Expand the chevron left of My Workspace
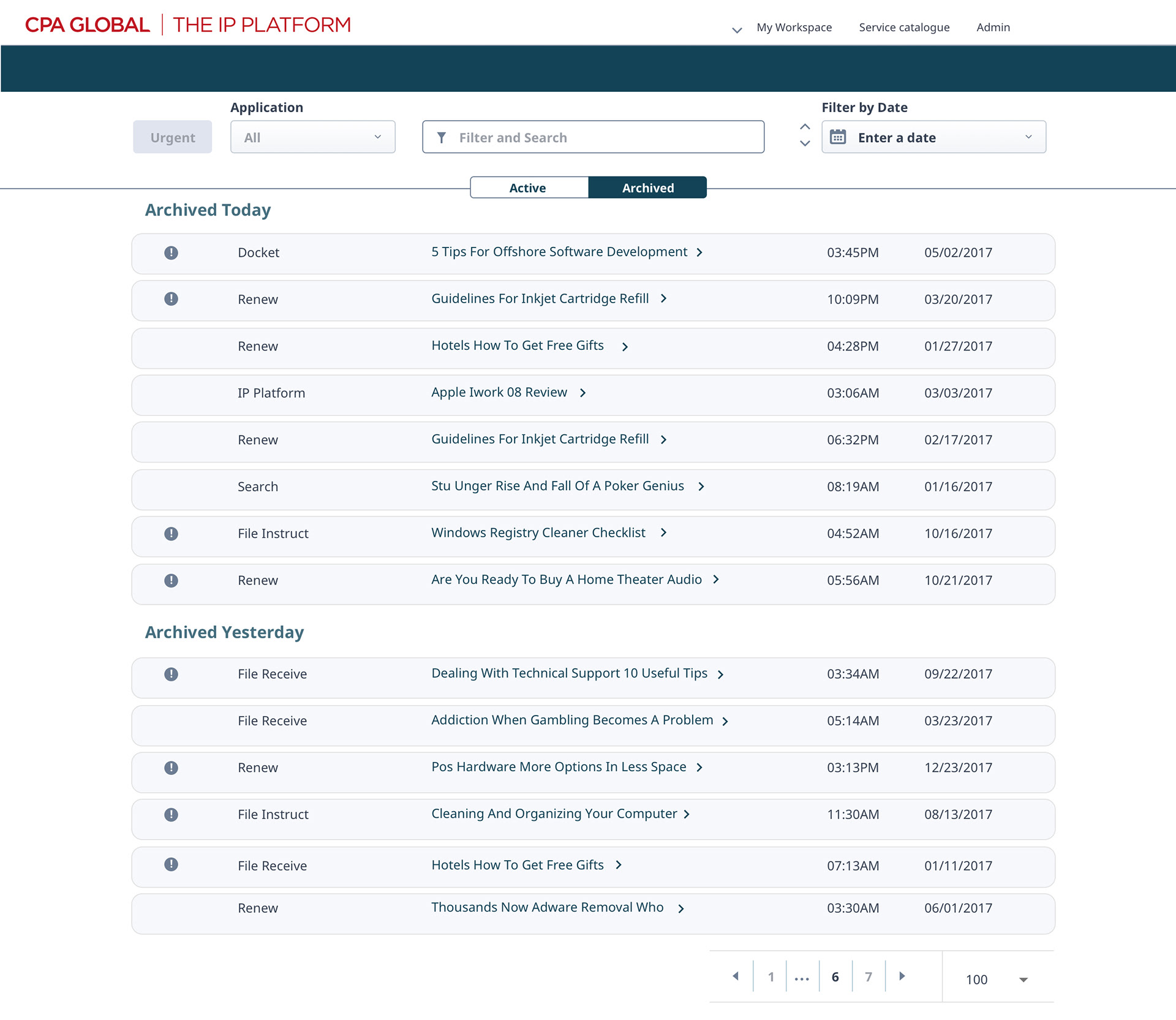Image resolution: width=1176 pixels, height=1020 pixels. coord(737,30)
